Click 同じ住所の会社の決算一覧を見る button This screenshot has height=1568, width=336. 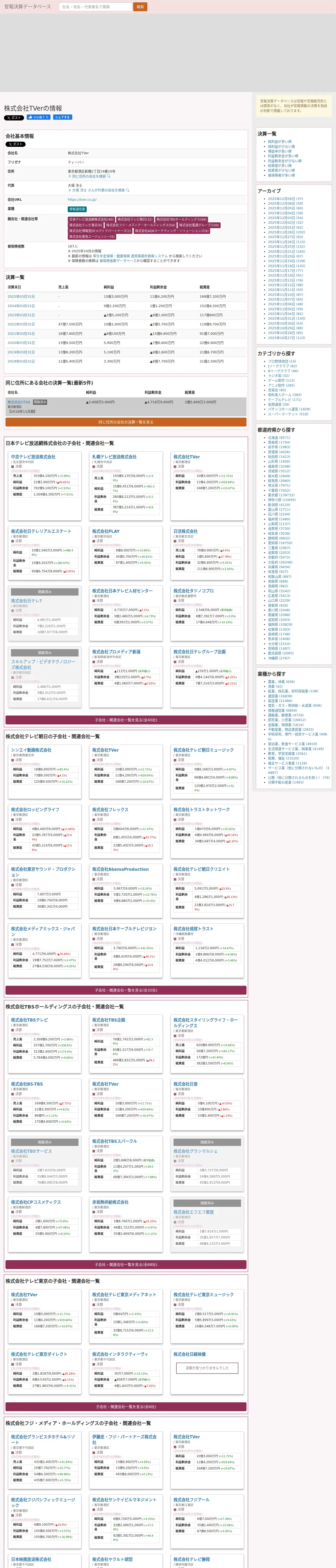point(126,422)
